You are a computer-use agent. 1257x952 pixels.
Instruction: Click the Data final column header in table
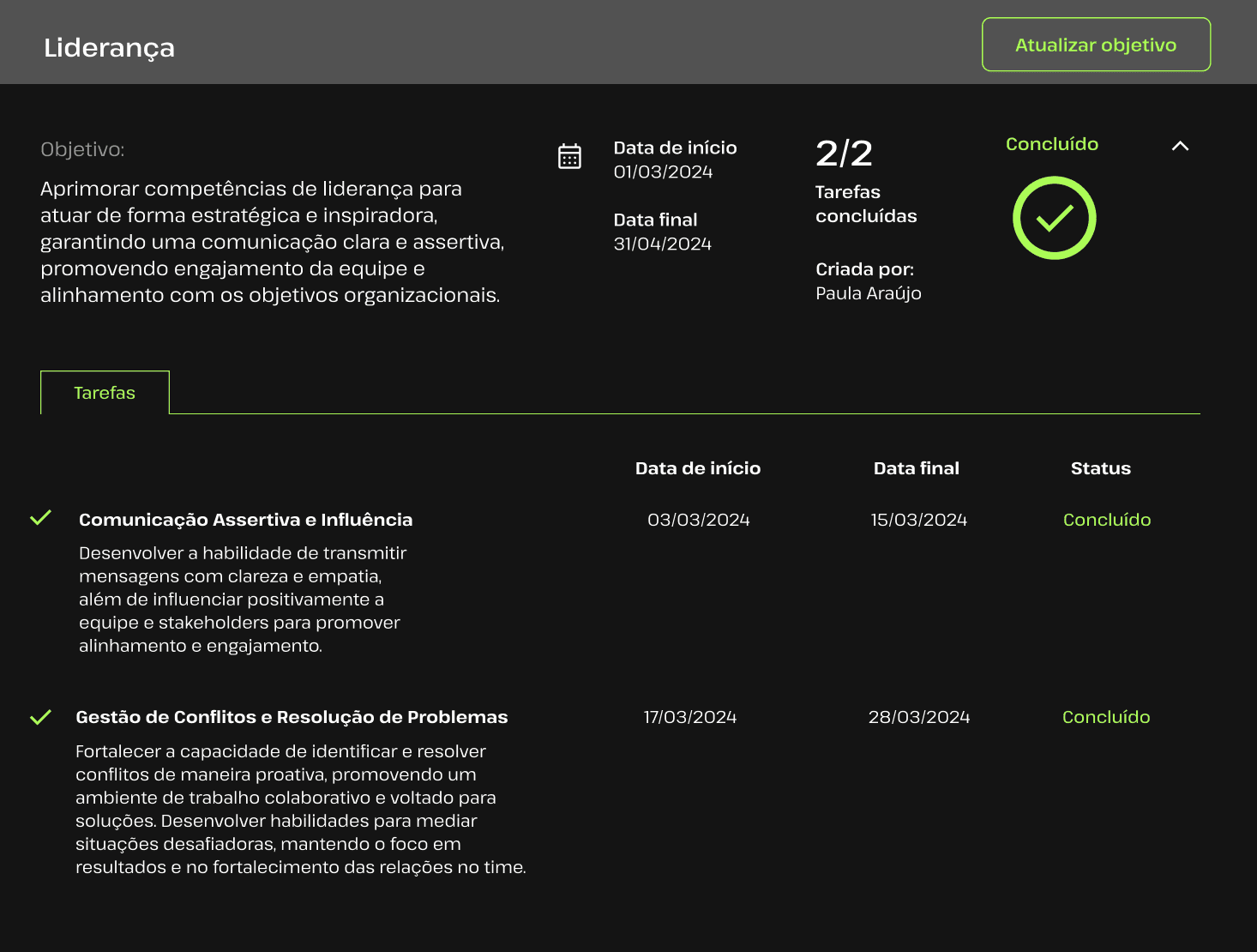coord(916,468)
